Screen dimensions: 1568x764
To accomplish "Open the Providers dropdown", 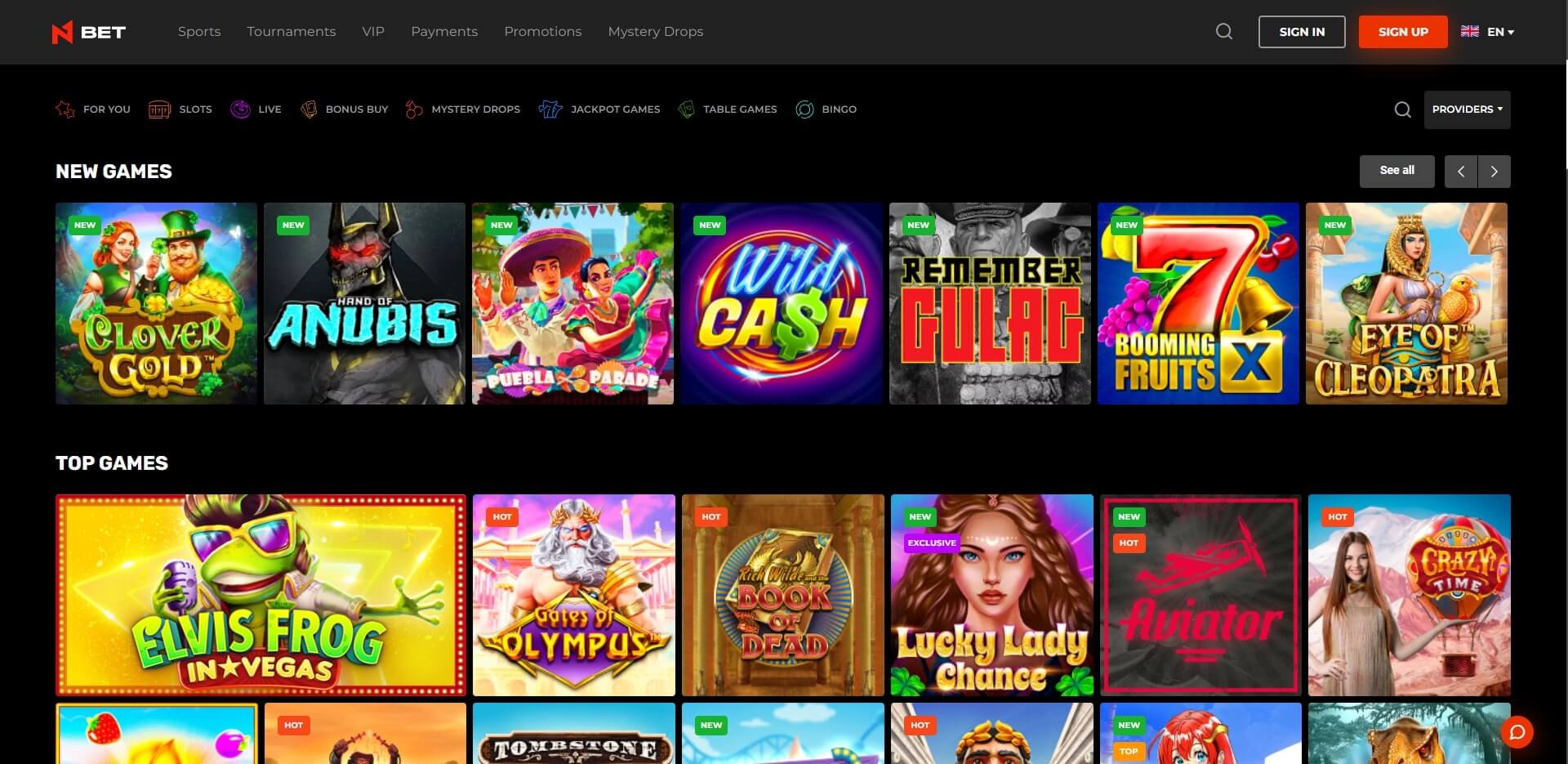I will pos(1467,109).
